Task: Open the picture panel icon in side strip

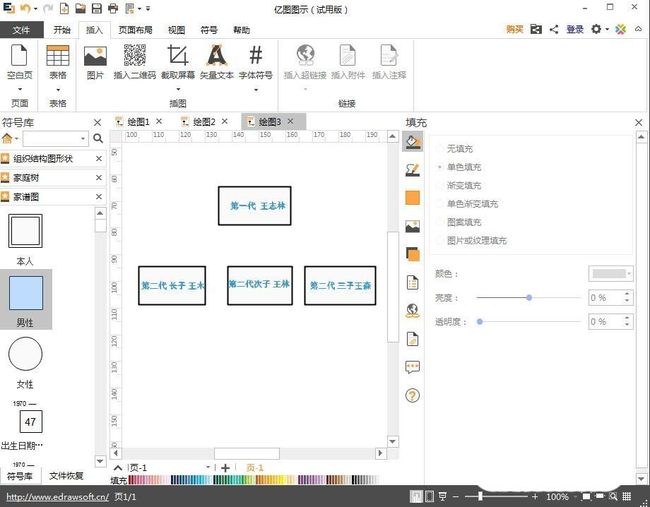Action: 412,226
